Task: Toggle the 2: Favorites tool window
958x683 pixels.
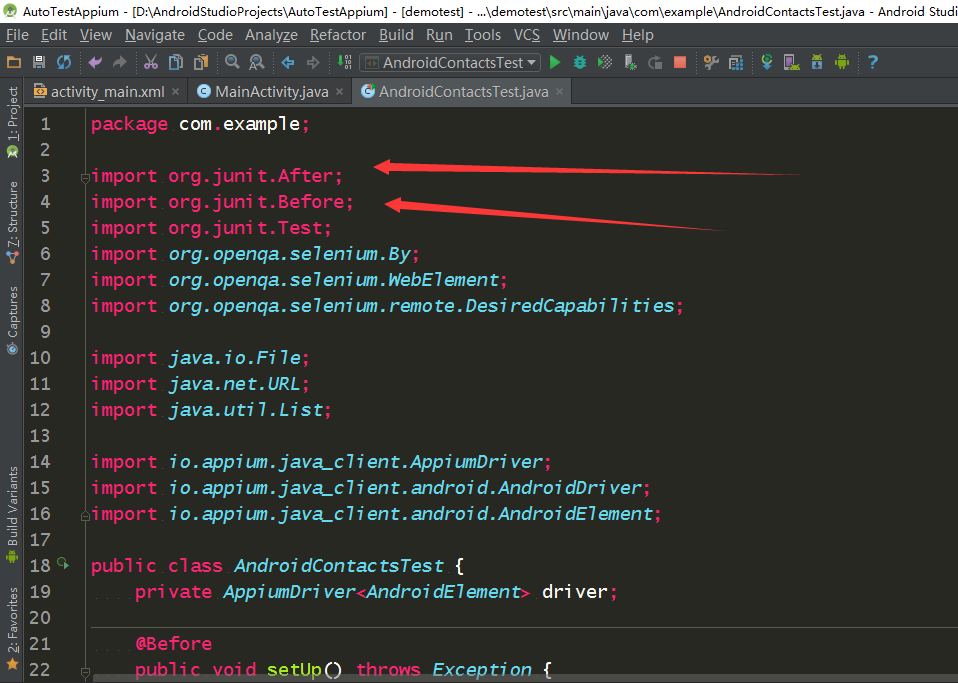Action: pos(12,628)
